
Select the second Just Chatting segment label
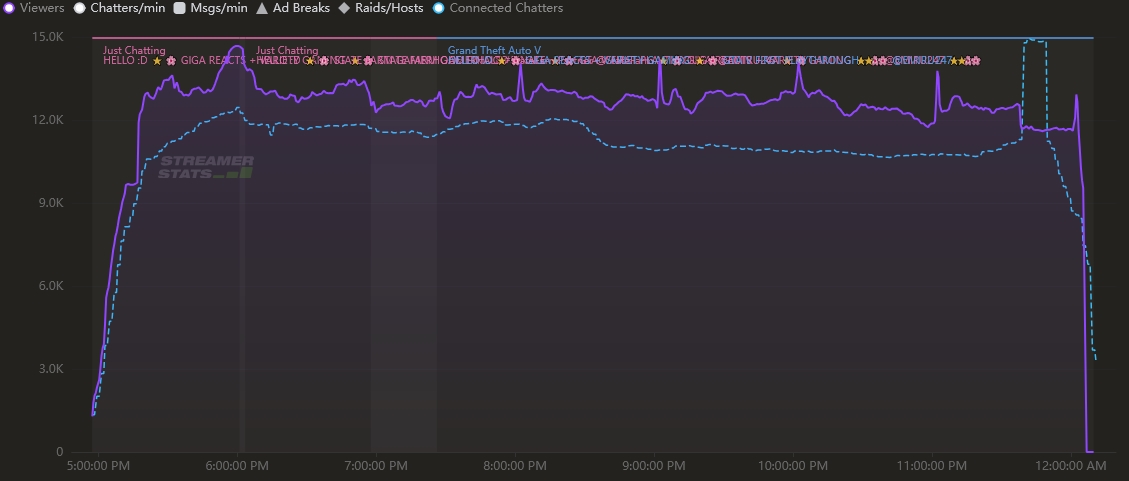(x=287, y=50)
